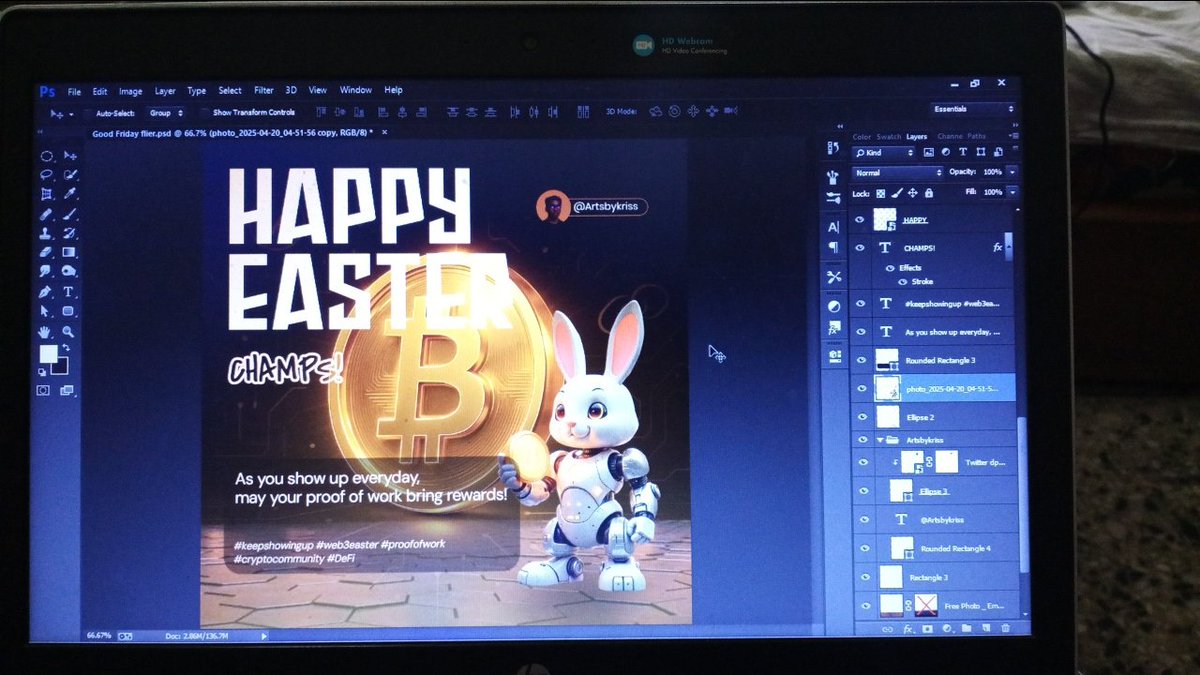
Task: Select the Pen tool
Action: point(46,292)
